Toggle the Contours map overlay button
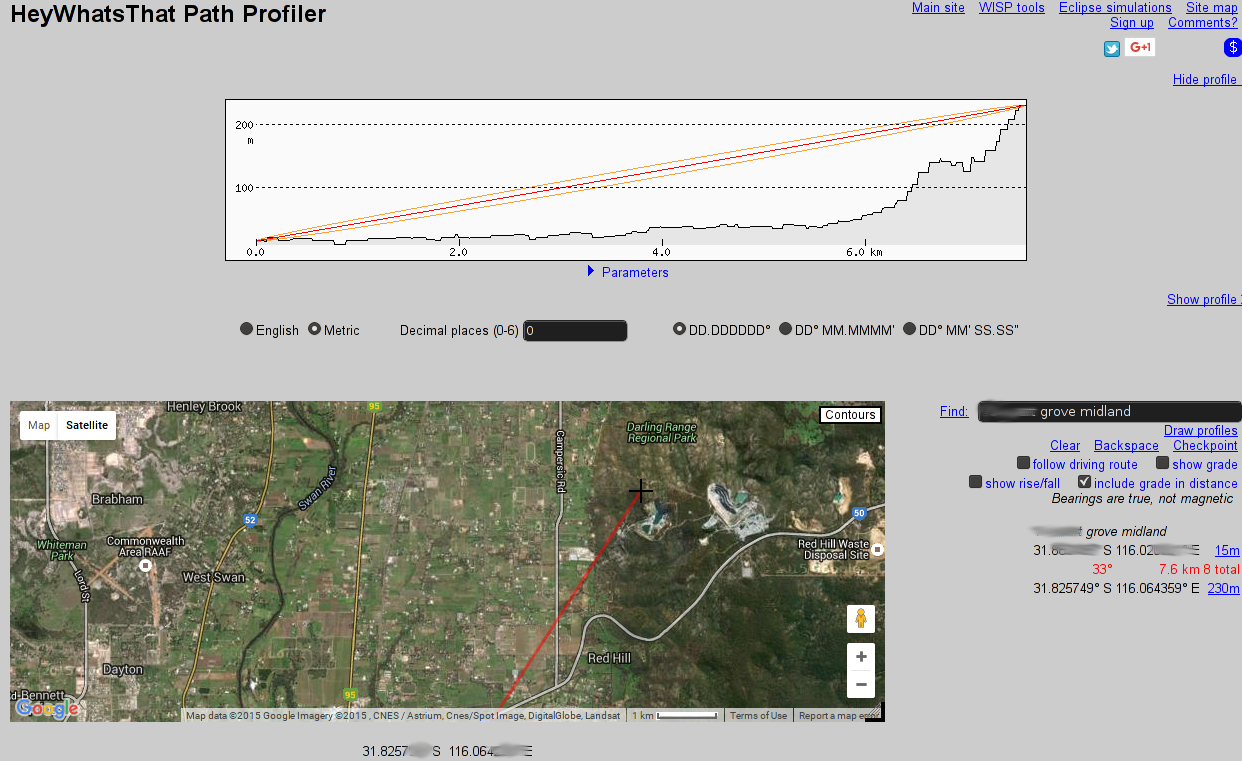This screenshot has width=1242, height=761. click(x=850, y=415)
